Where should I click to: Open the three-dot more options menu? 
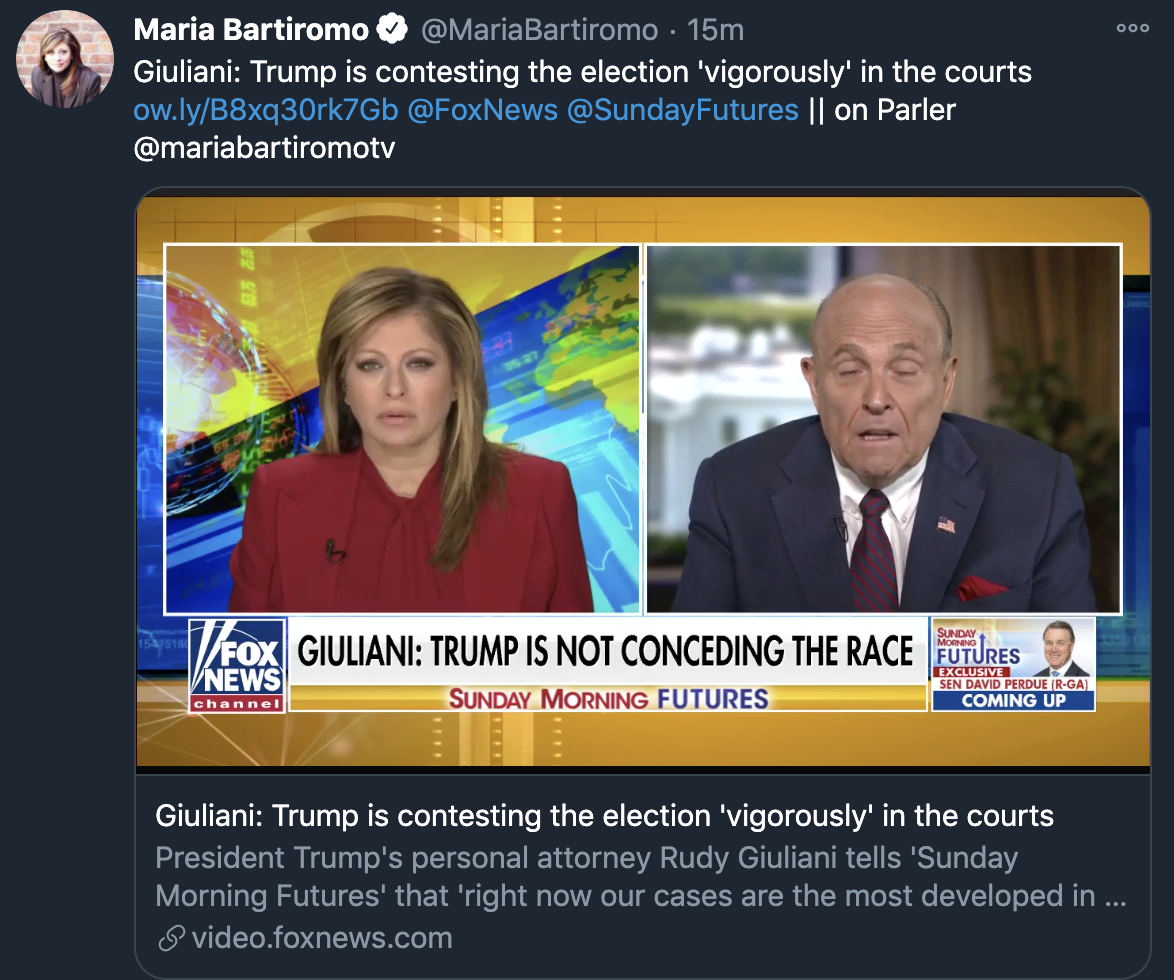[1132, 28]
